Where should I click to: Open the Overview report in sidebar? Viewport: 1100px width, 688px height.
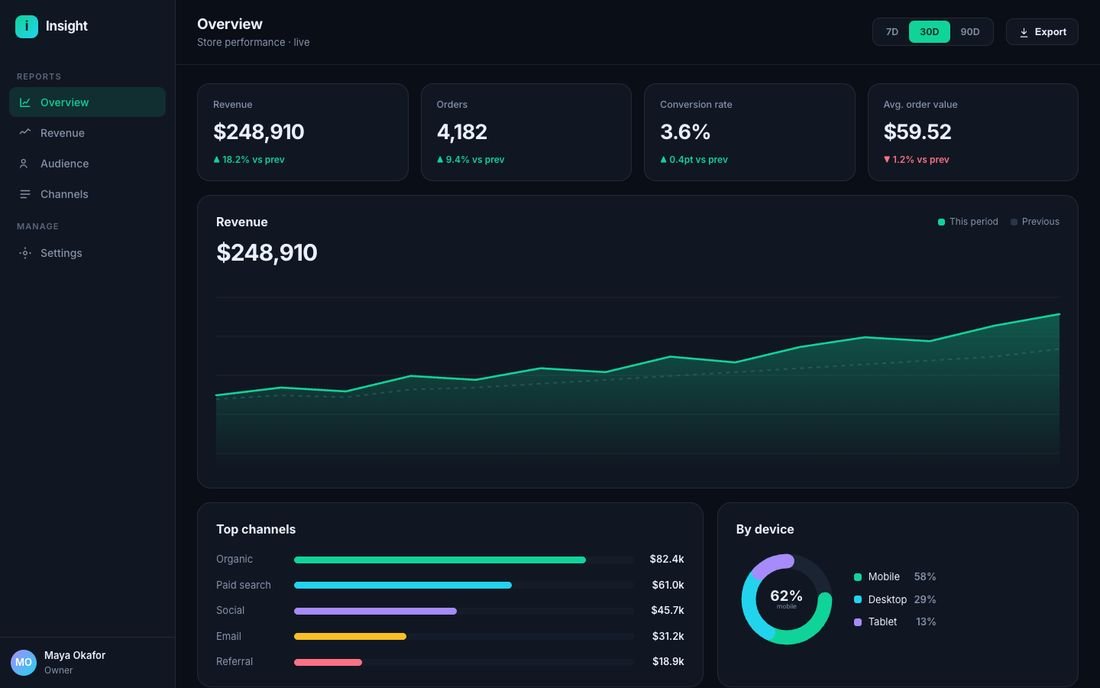point(87,102)
